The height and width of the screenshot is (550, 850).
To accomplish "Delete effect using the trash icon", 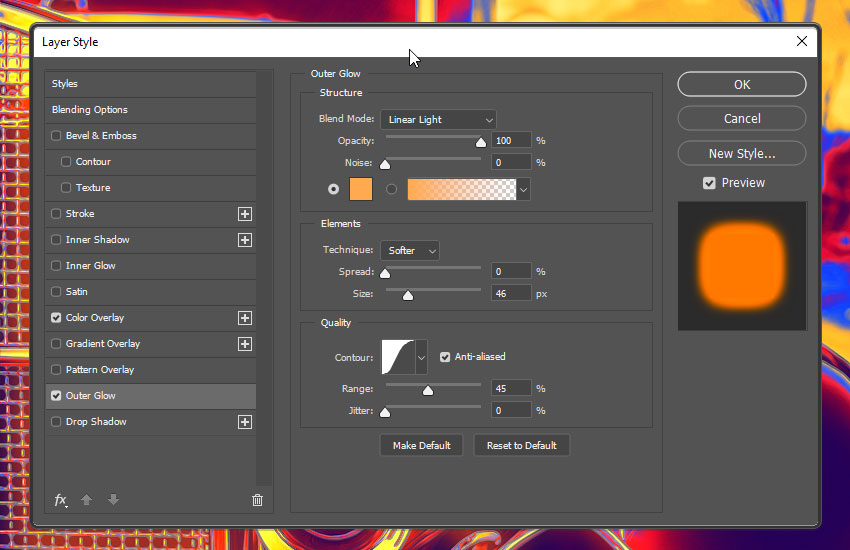I will (x=257, y=500).
